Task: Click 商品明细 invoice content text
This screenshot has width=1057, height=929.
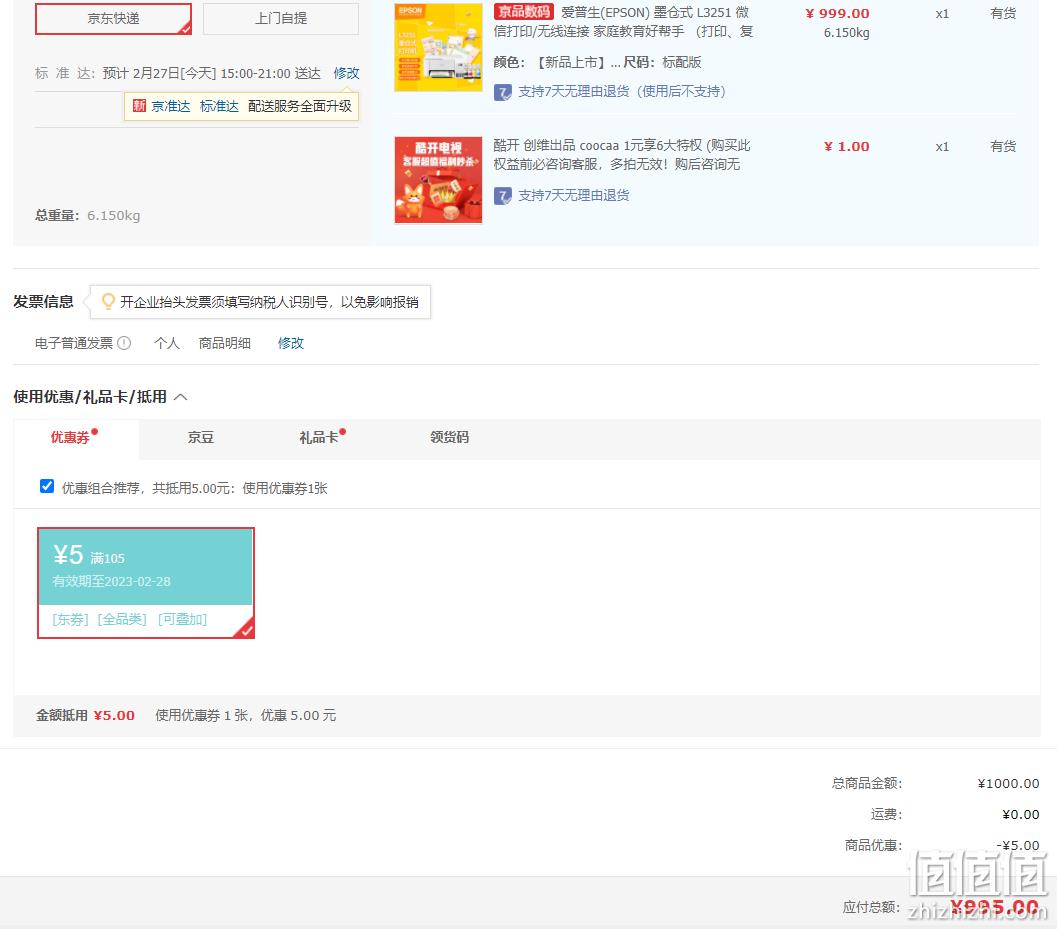Action: (x=224, y=343)
